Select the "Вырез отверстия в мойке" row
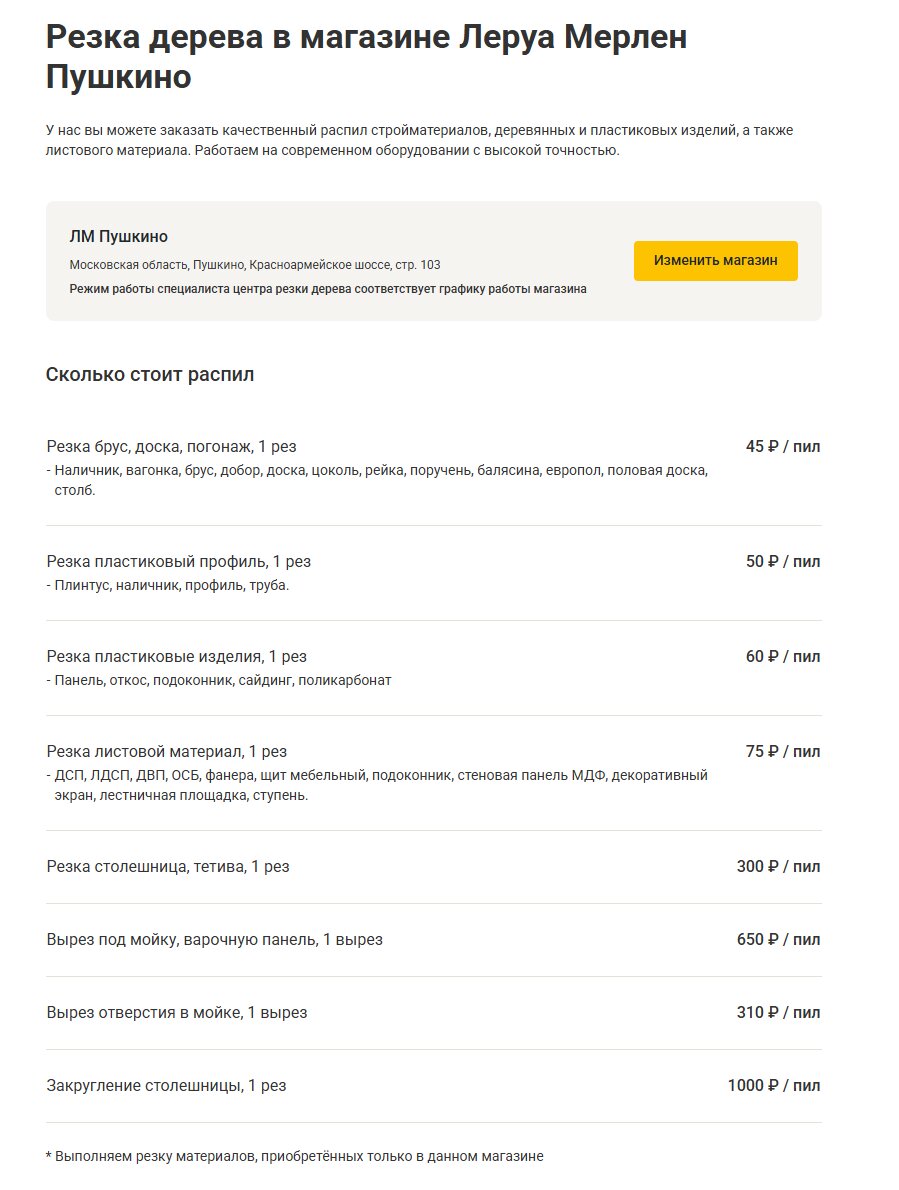The height and width of the screenshot is (1190, 899). point(177,1013)
